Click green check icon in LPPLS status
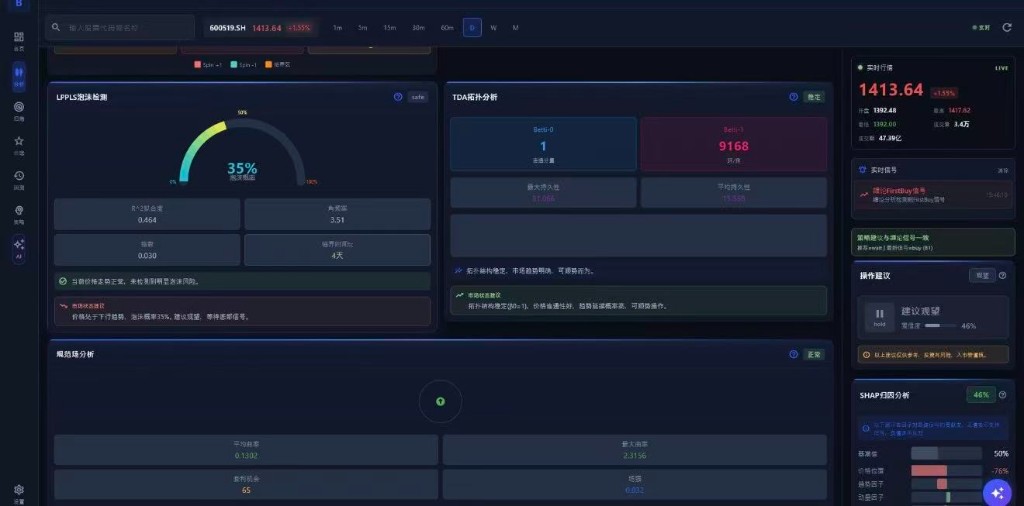1024x506 pixels. (x=63, y=281)
